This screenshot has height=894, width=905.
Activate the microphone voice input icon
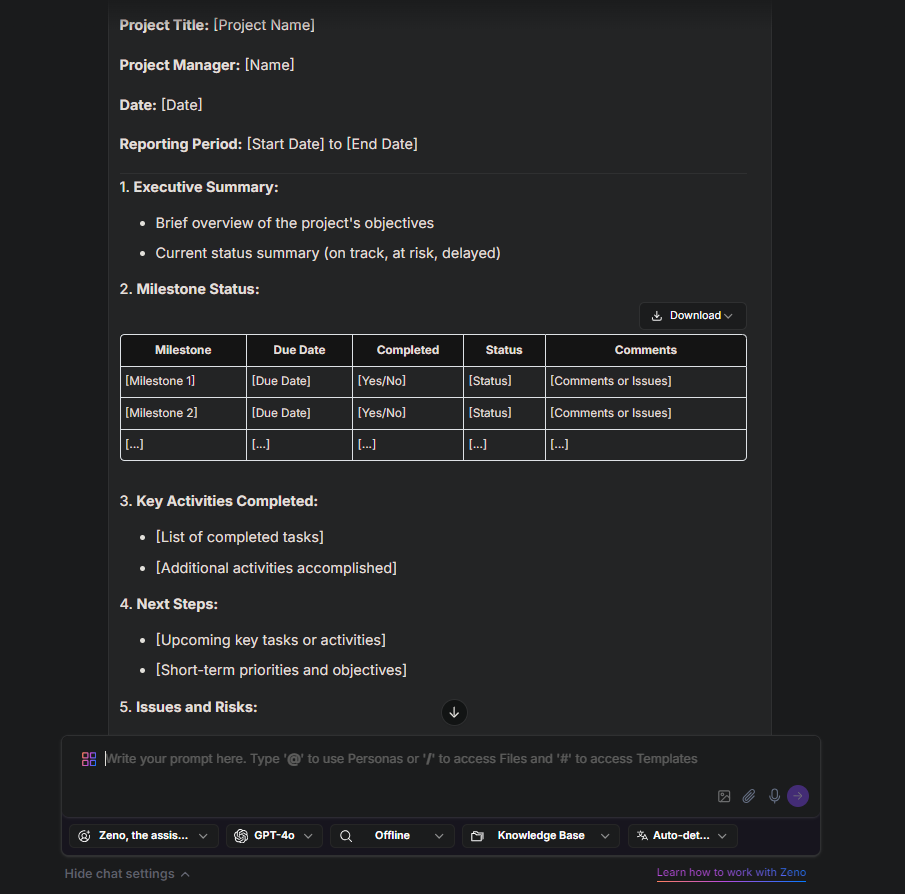coord(775,796)
